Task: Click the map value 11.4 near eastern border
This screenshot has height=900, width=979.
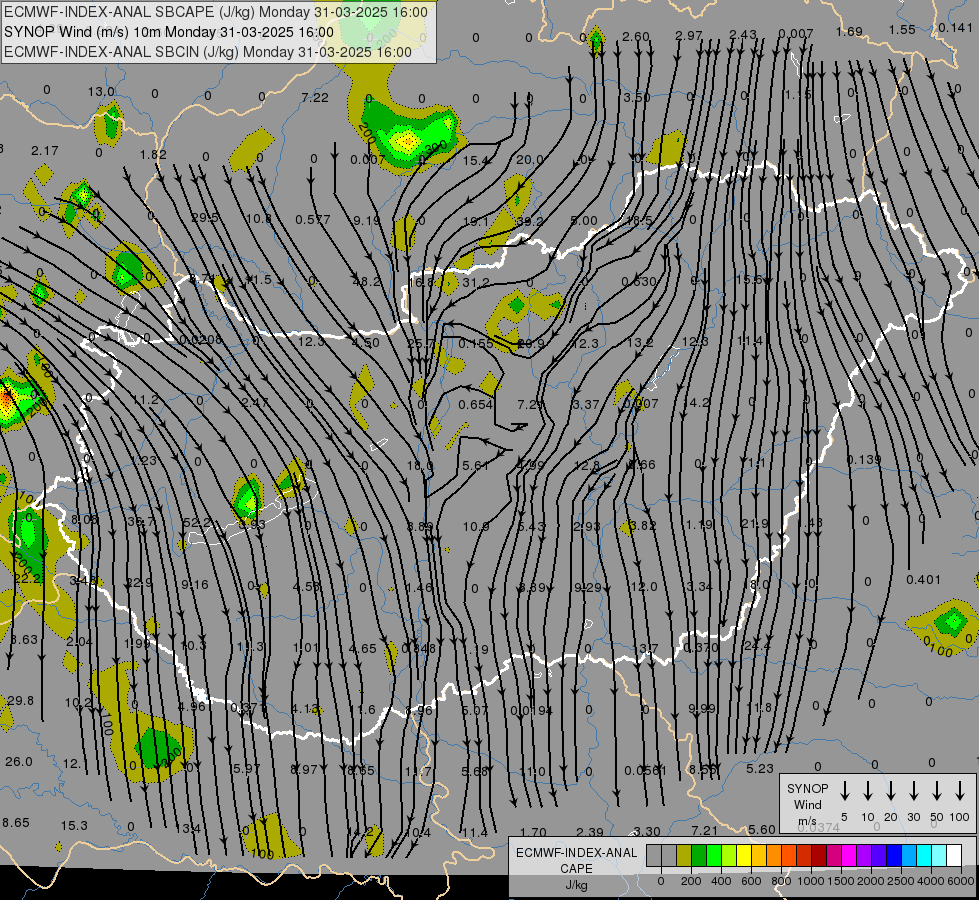Action: [x=749, y=341]
